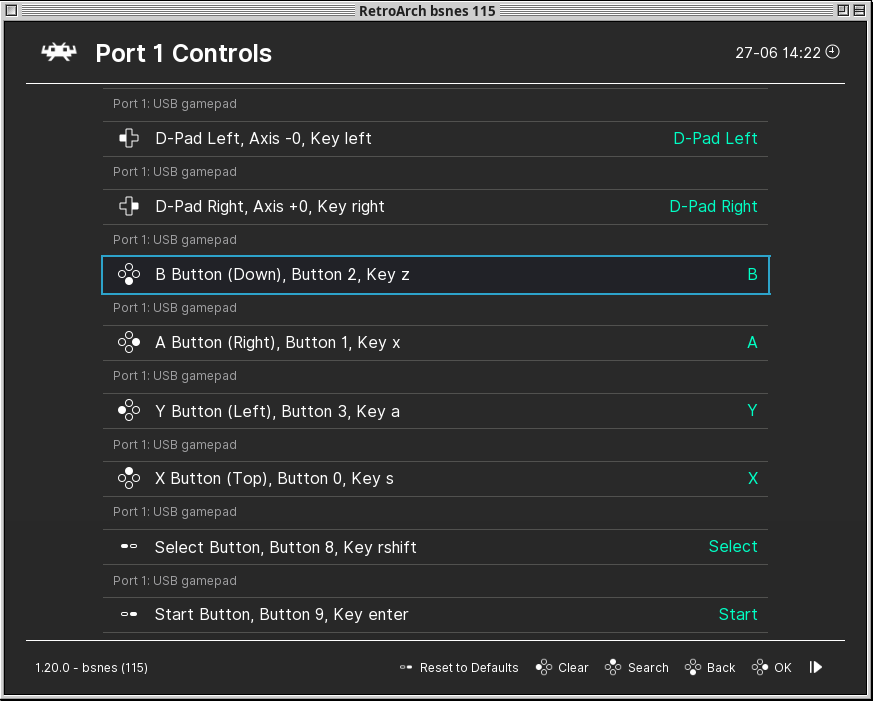Click the play-step arrow in the footer

816,667
